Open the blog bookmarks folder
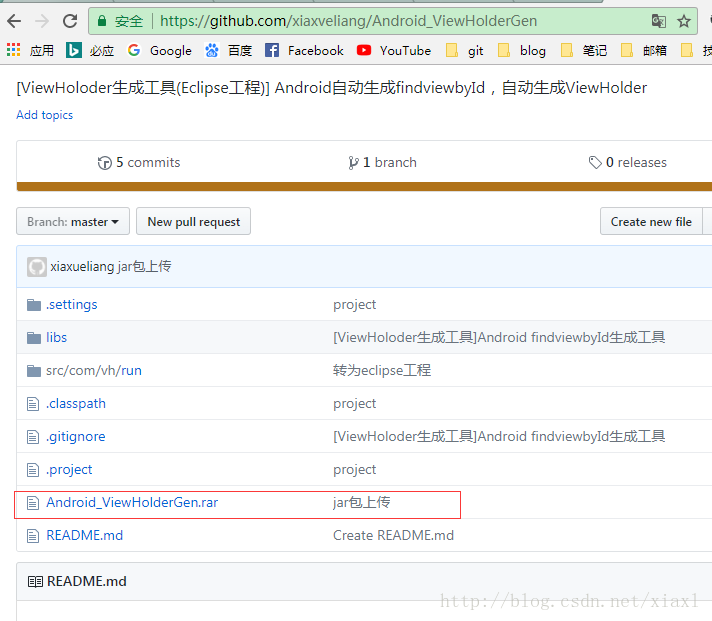 522,50
